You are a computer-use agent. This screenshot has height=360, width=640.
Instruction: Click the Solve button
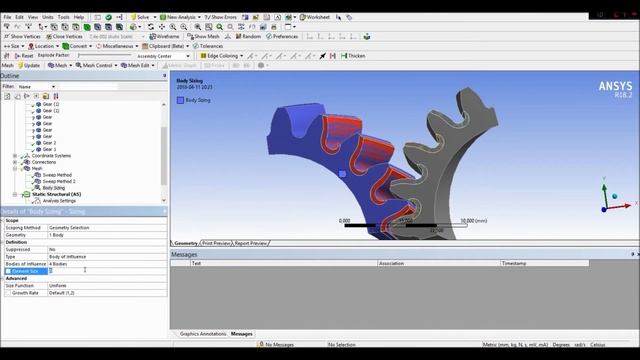click(140, 17)
